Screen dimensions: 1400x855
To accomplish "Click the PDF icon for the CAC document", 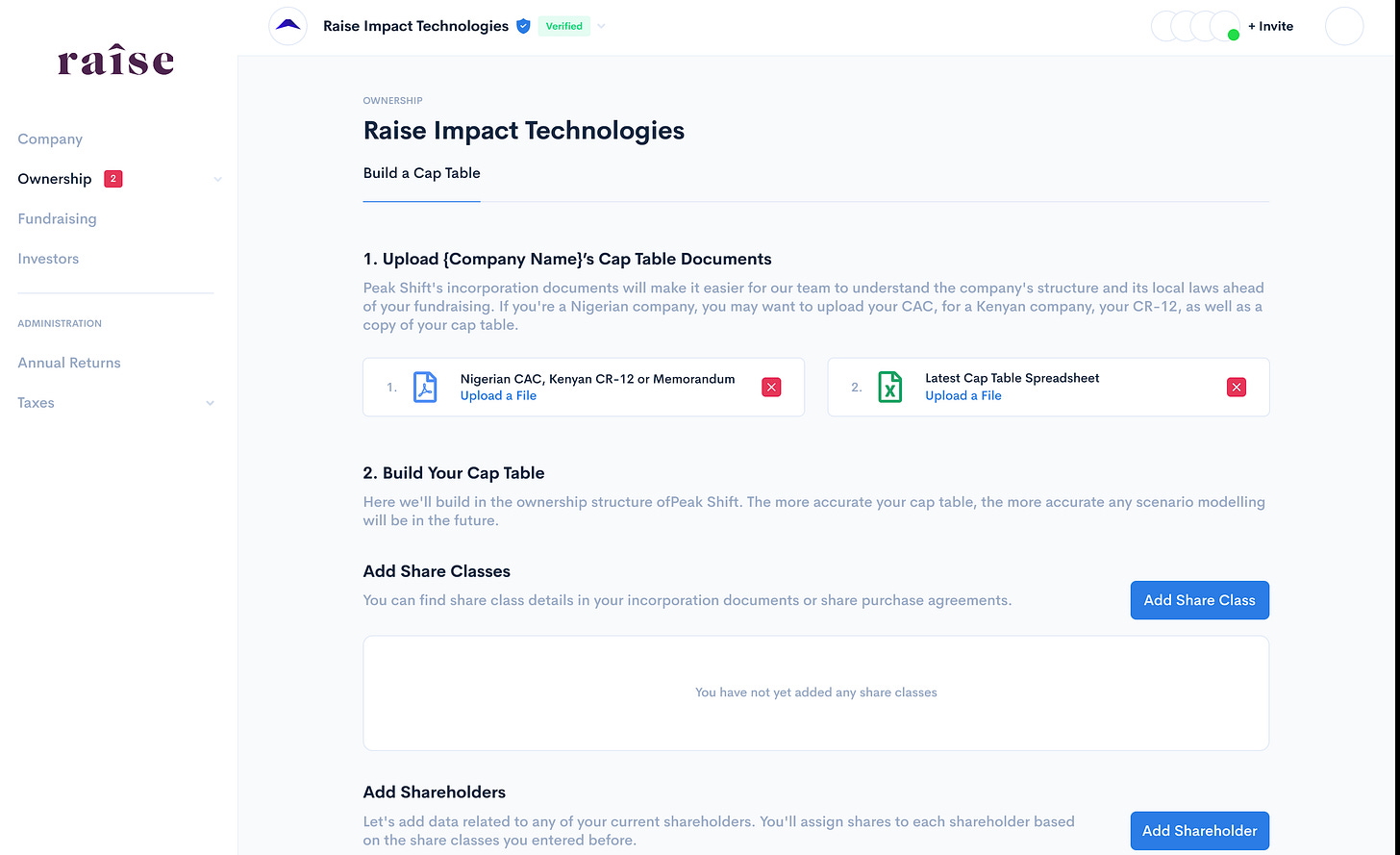I will coord(425,387).
